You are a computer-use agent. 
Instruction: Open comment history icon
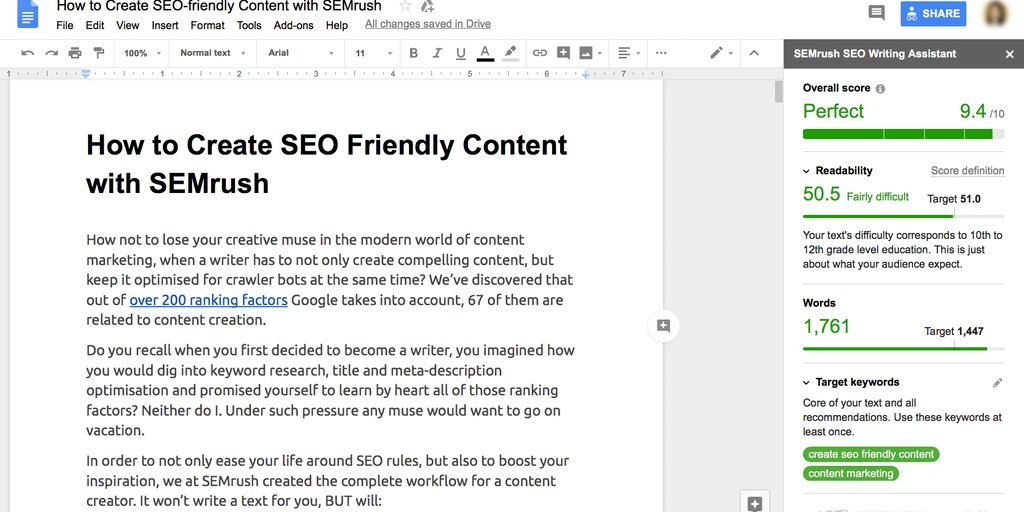coord(876,13)
